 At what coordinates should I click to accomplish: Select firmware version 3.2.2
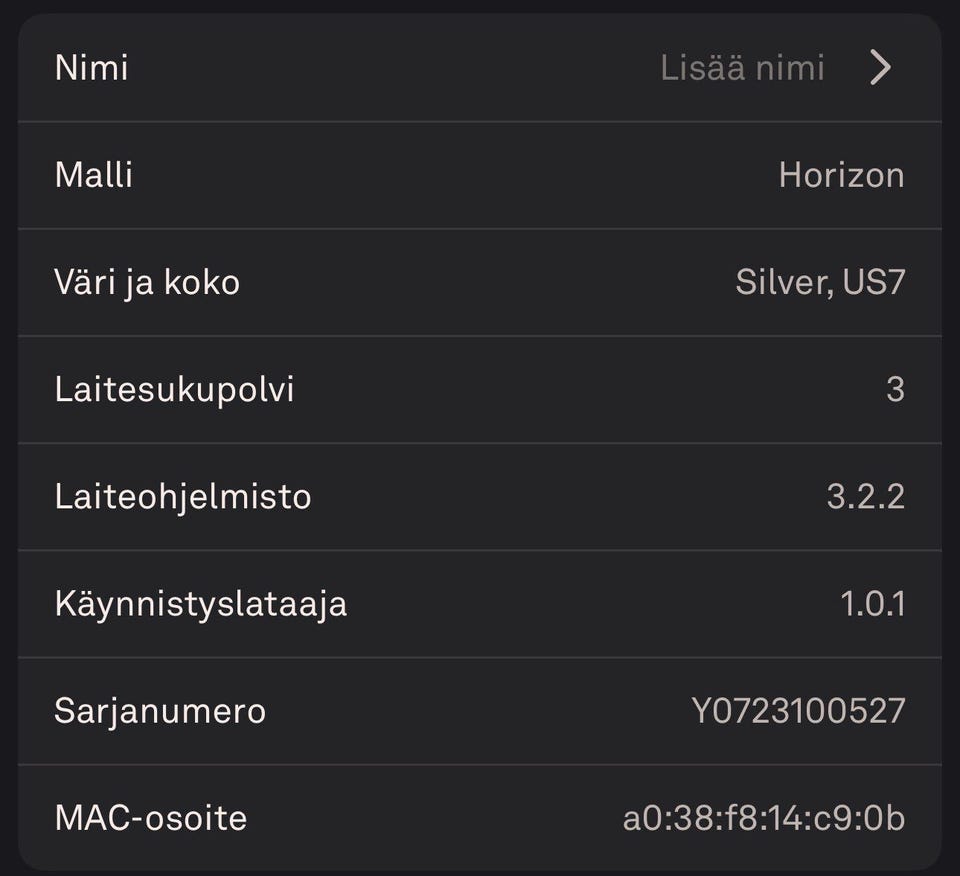point(865,496)
